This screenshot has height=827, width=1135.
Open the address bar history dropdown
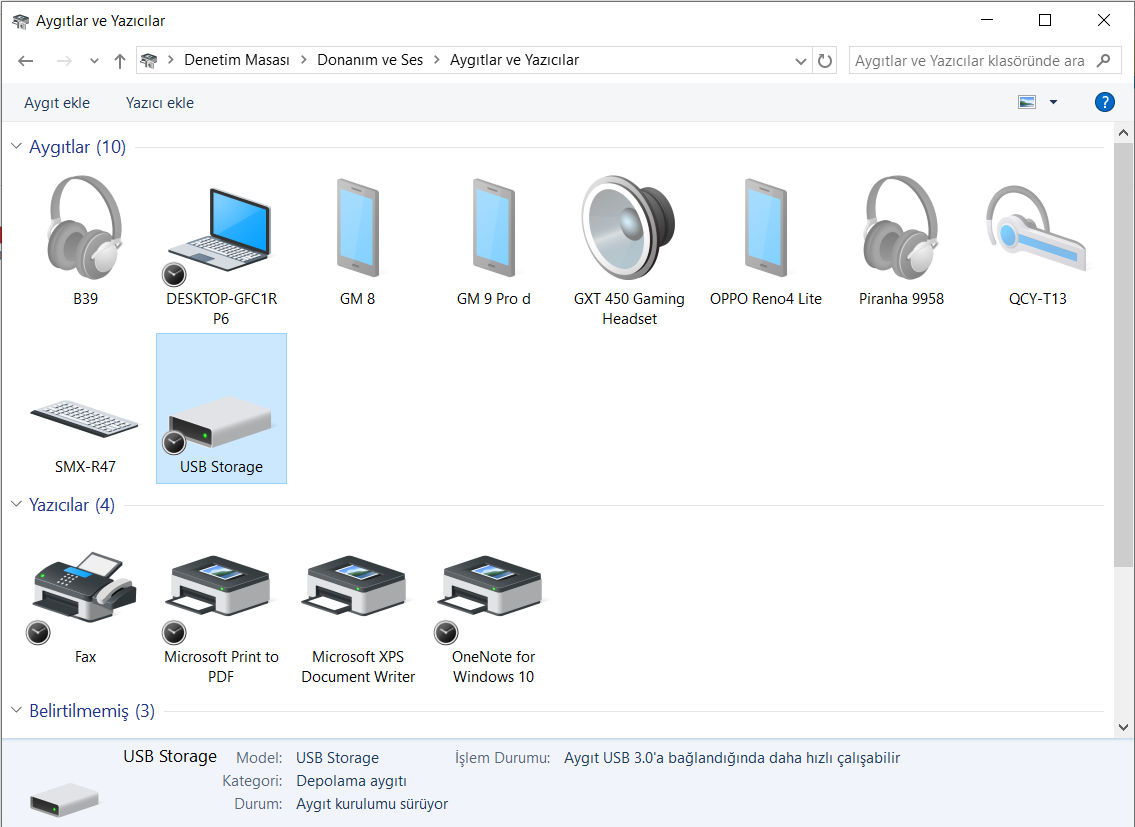pos(801,61)
